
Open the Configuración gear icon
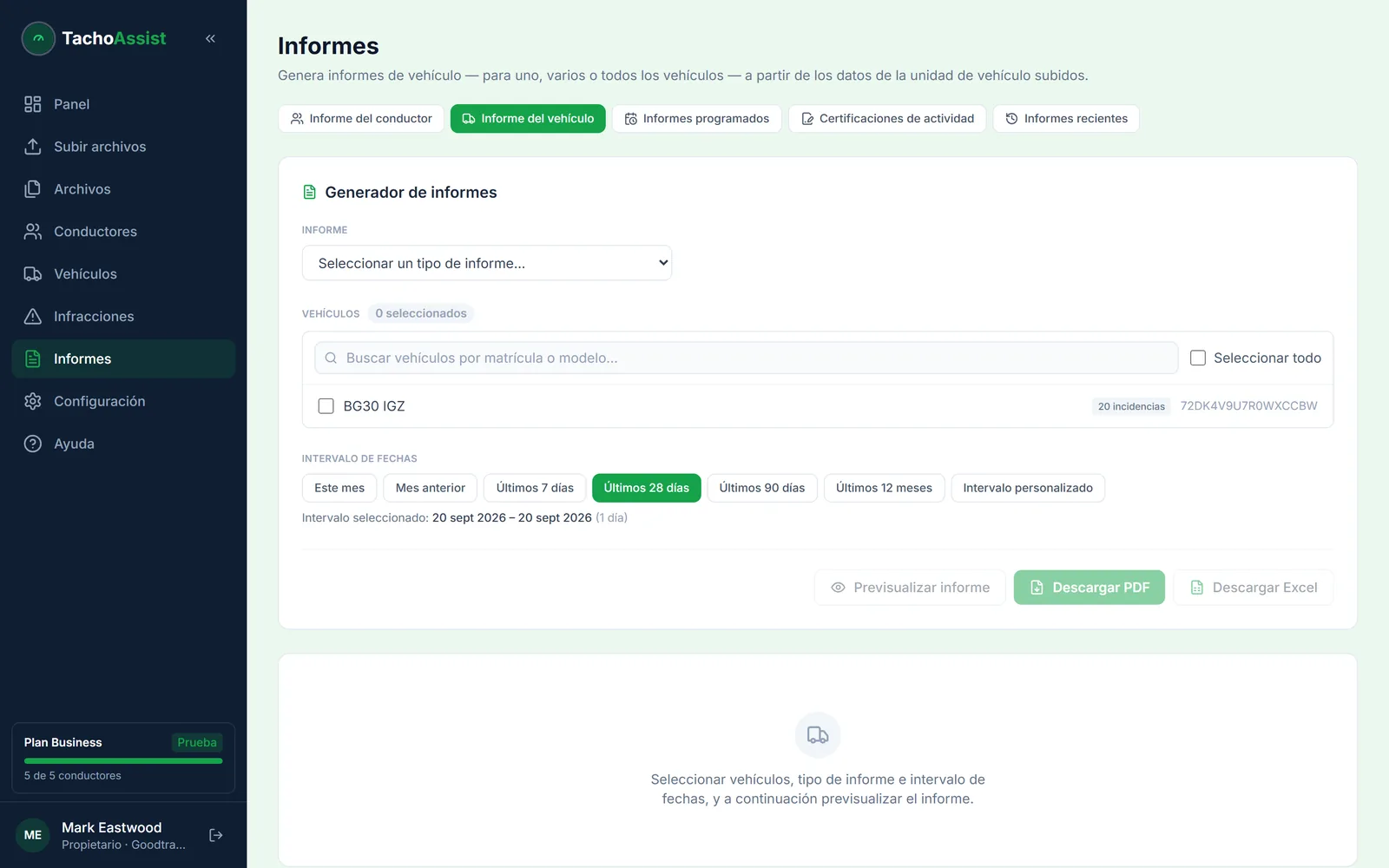(33, 401)
